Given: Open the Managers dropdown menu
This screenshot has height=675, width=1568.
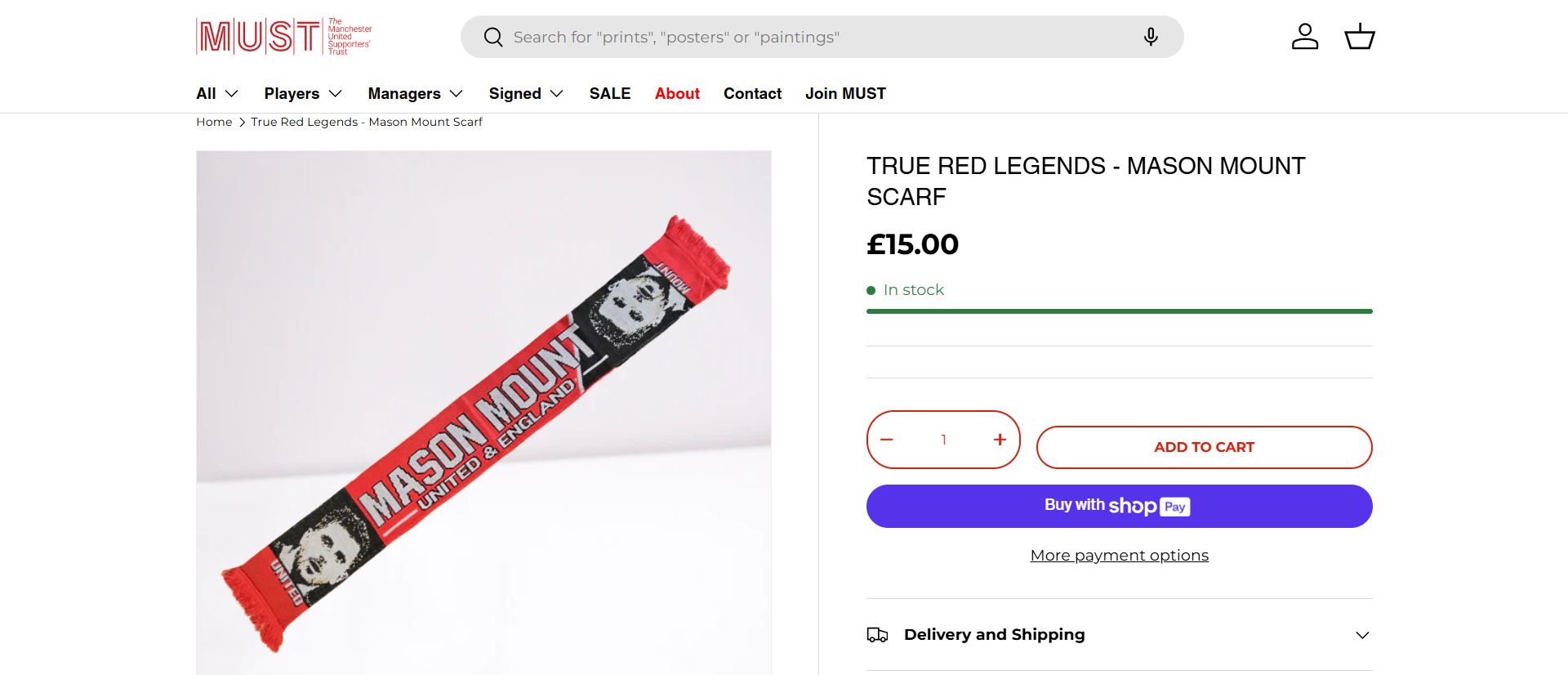Looking at the screenshot, I should pos(416,94).
